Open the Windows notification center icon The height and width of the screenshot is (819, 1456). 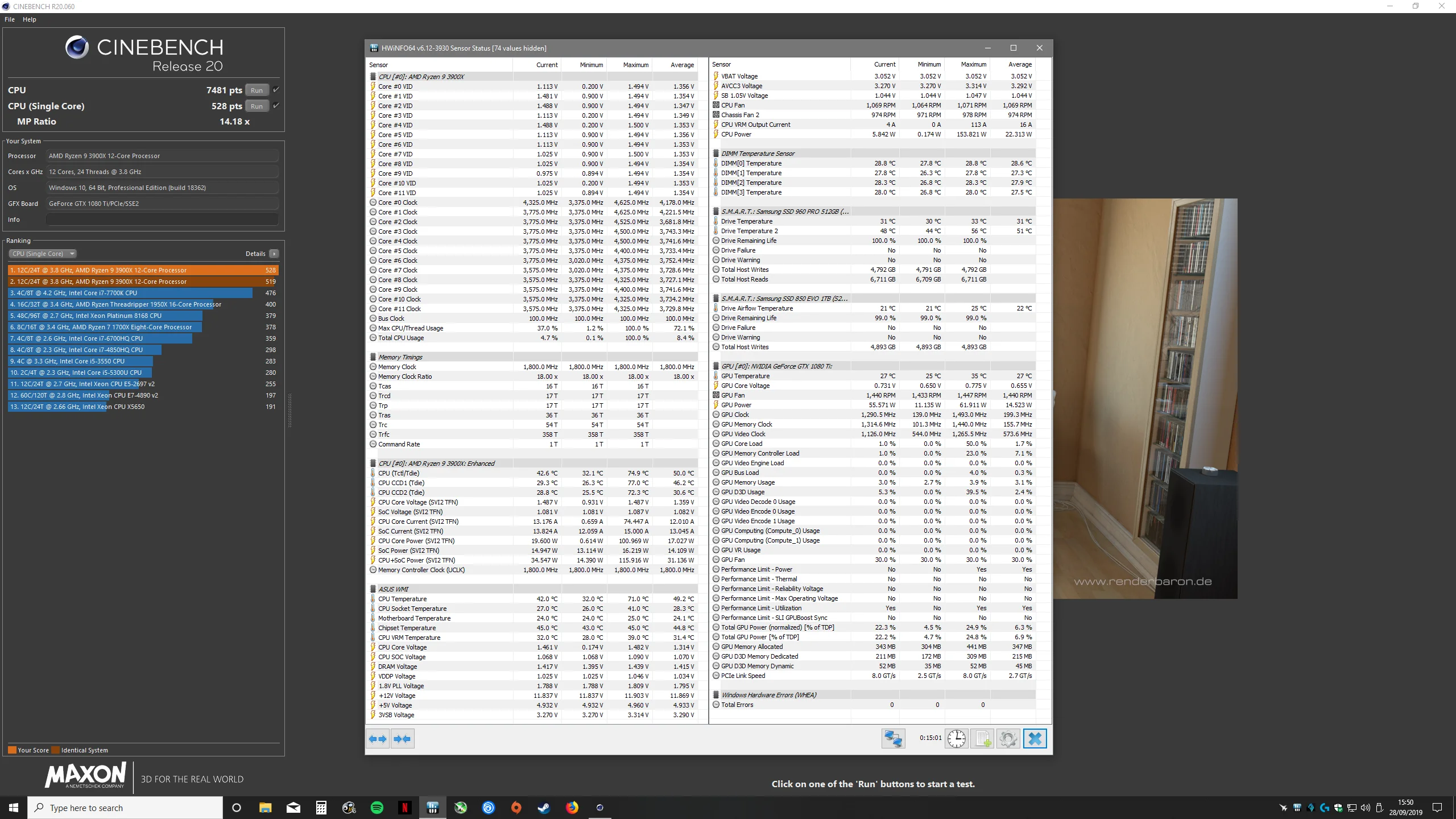pyautogui.click(x=1437, y=808)
